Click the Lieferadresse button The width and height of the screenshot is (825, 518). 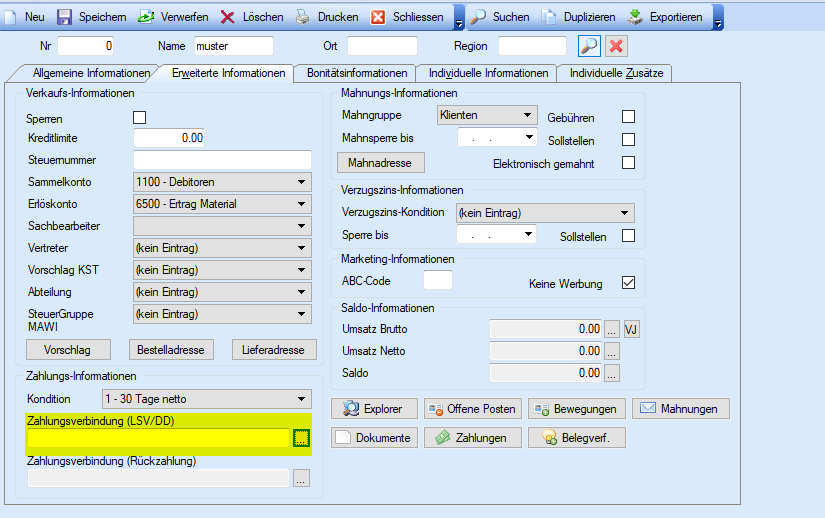tap(274, 350)
